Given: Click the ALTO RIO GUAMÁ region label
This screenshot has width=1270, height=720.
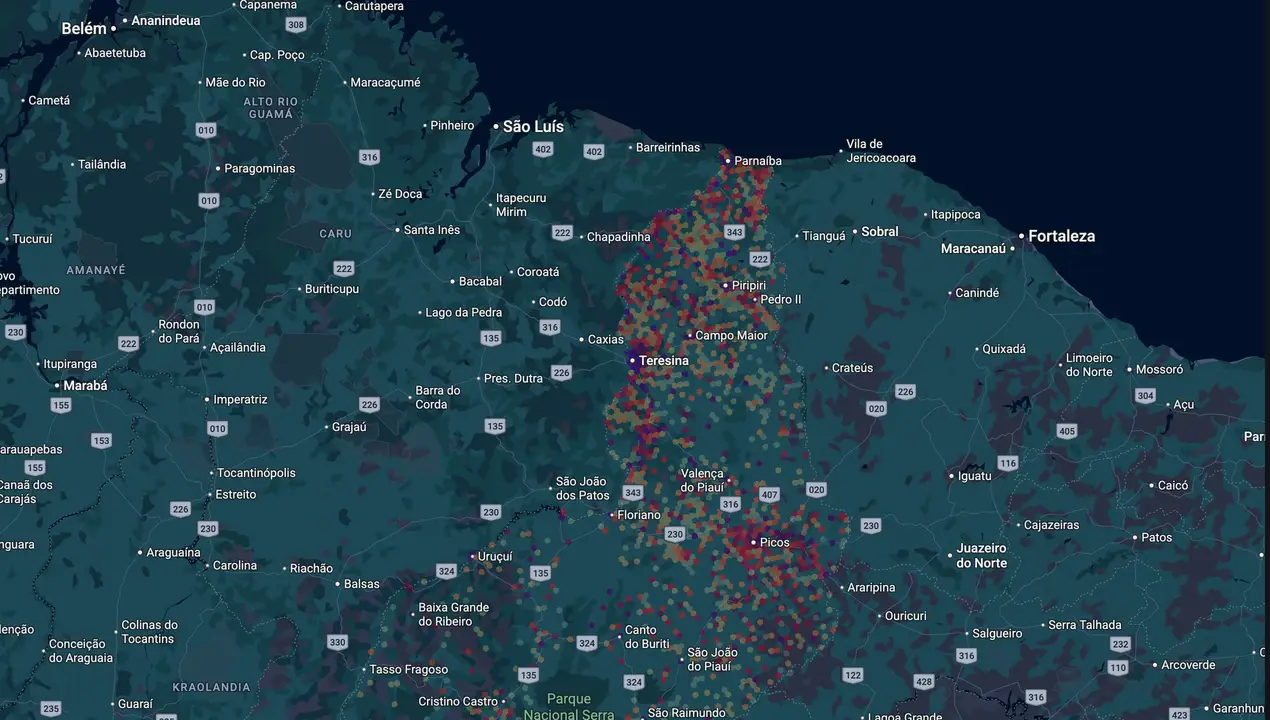Looking at the screenshot, I should 271,108.
